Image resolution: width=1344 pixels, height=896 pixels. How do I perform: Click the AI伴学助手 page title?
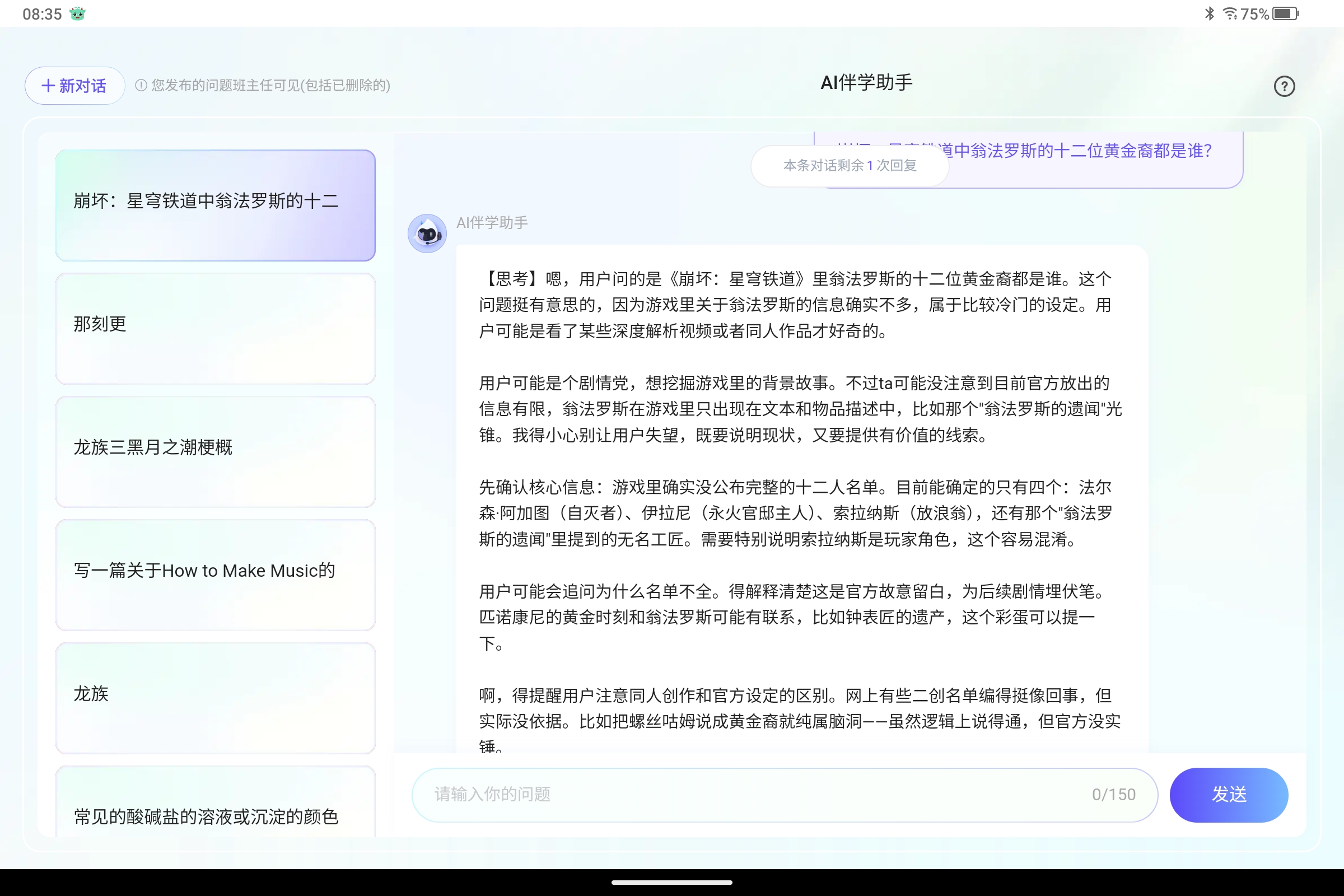point(866,83)
